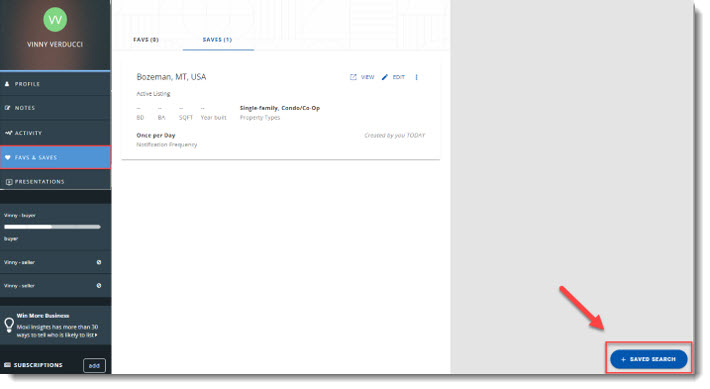Toggle the first Vinny seller status icon
The width and height of the screenshot is (710, 389).
pyautogui.click(x=99, y=262)
